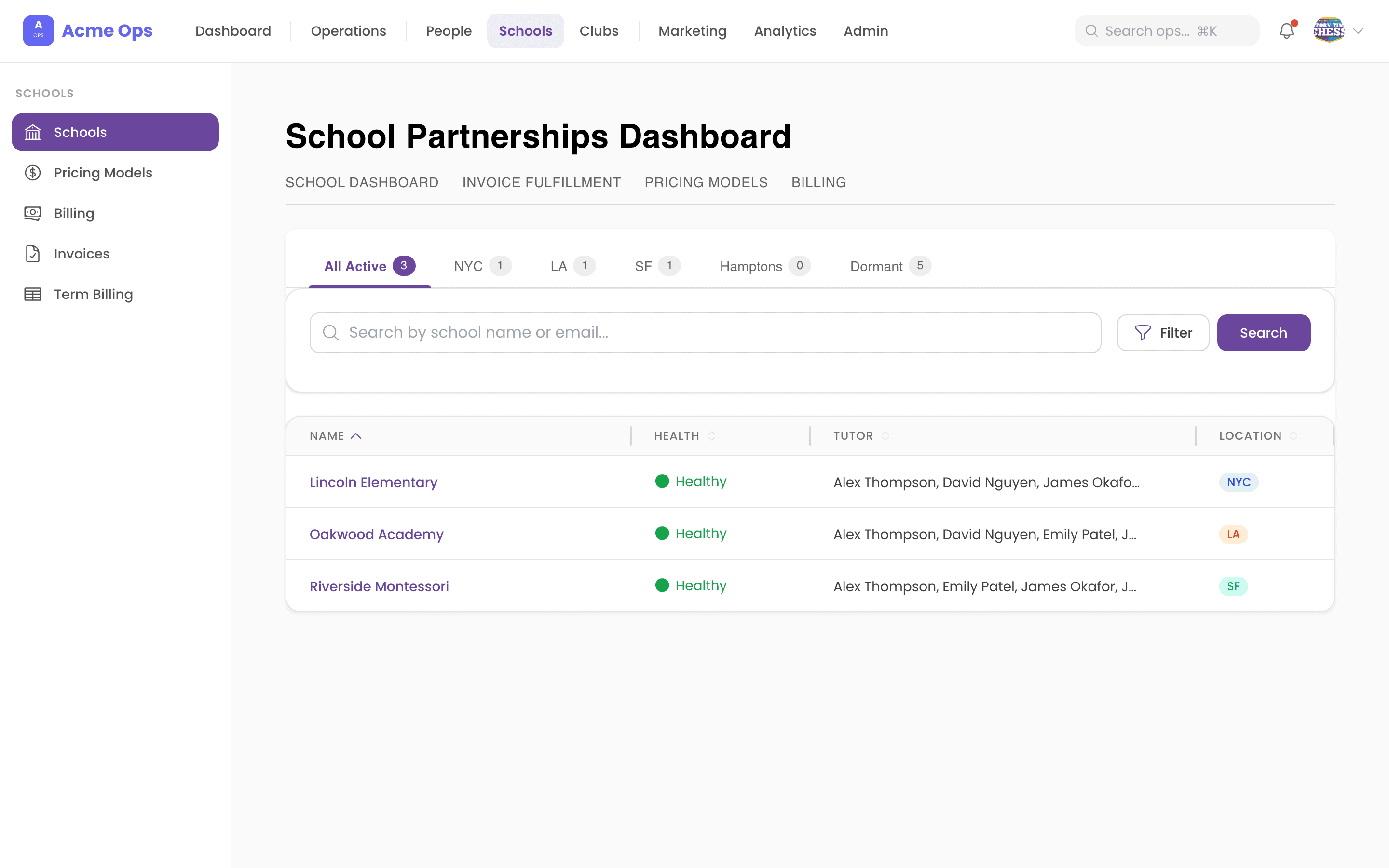Click the Filter button
Viewport: 1389px width, 868px height.
tap(1163, 333)
